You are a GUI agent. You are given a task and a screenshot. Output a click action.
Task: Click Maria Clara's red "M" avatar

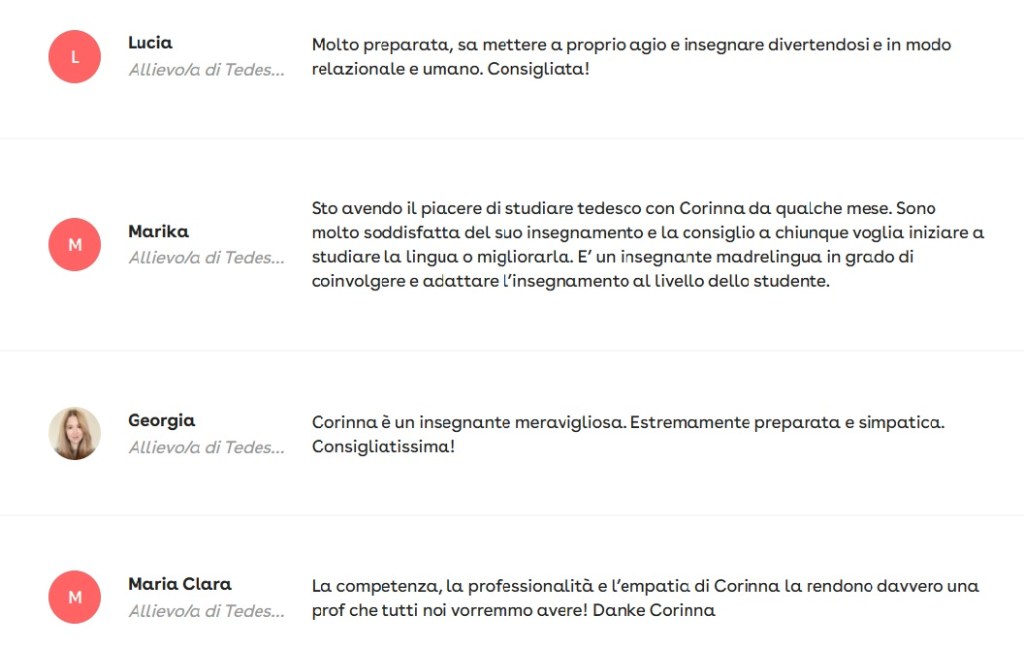tap(75, 597)
